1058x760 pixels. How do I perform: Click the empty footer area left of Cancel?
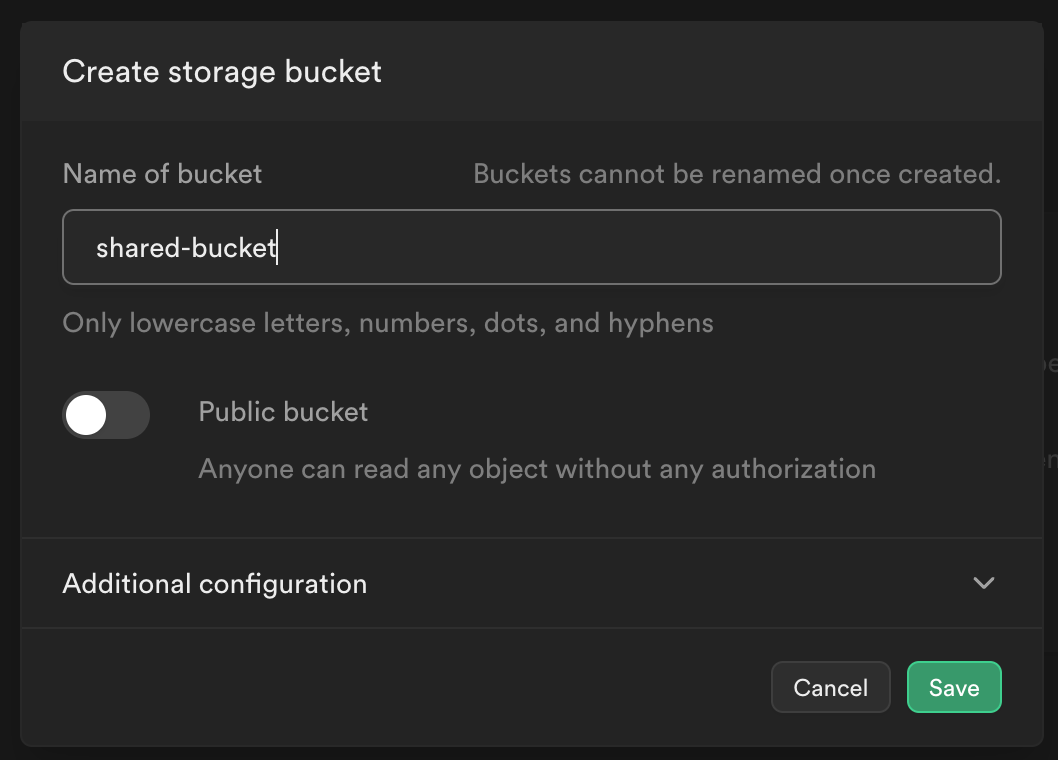click(400, 688)
